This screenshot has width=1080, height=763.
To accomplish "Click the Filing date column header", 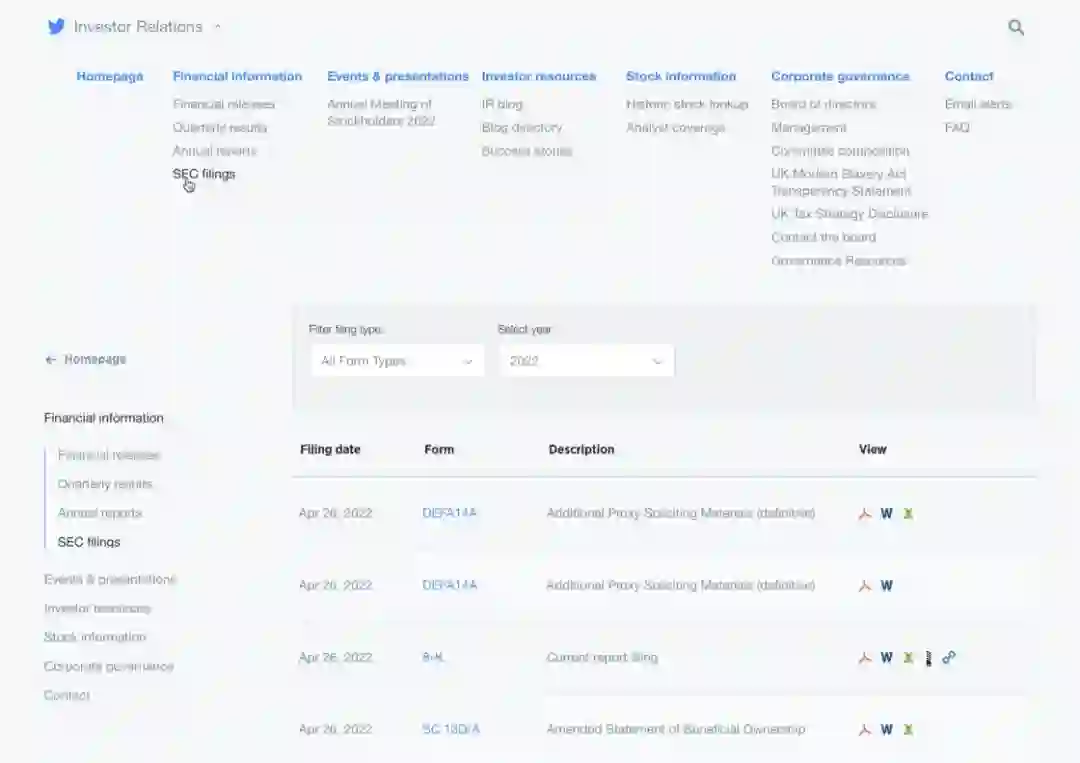I will click(330, 450).
